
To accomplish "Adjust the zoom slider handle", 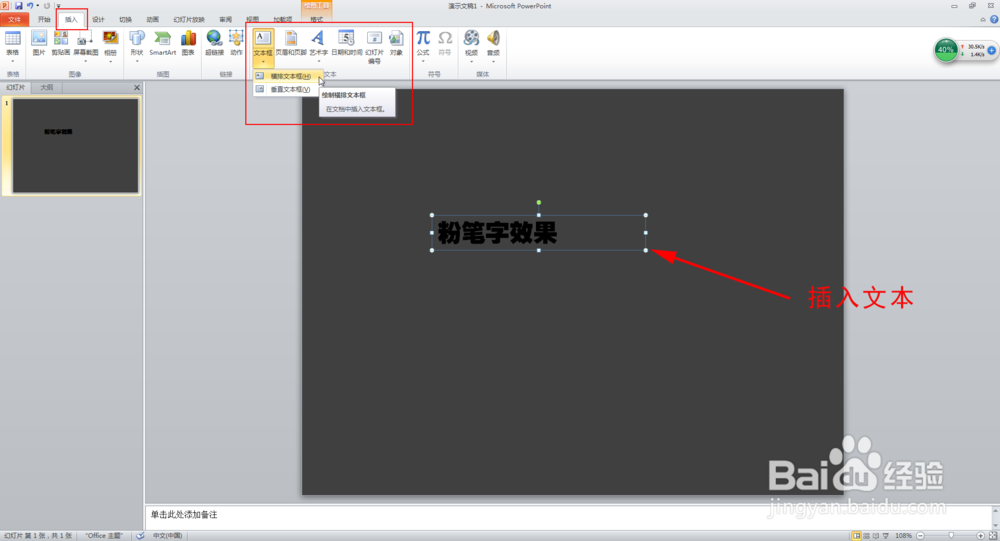I will tap(952, 536).
